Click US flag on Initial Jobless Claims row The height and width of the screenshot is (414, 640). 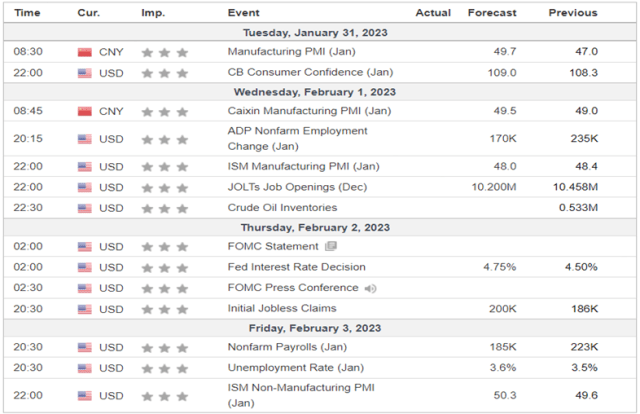pos(84,309)
